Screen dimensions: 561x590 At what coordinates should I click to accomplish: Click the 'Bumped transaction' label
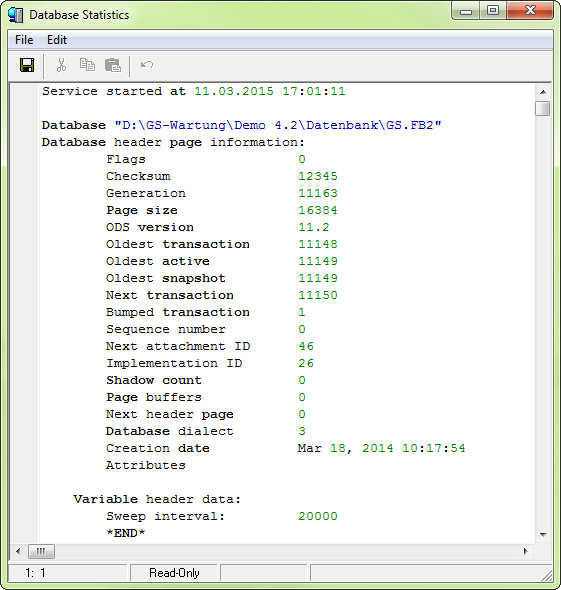[x=178, y=312]
